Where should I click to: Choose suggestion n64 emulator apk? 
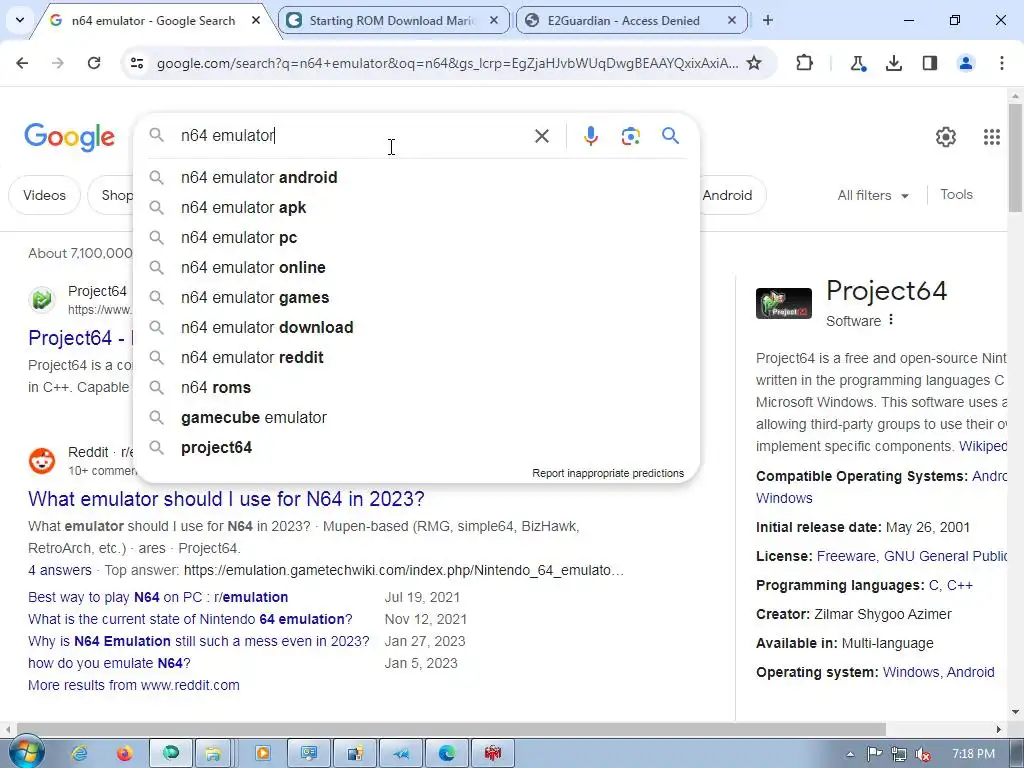416,208
